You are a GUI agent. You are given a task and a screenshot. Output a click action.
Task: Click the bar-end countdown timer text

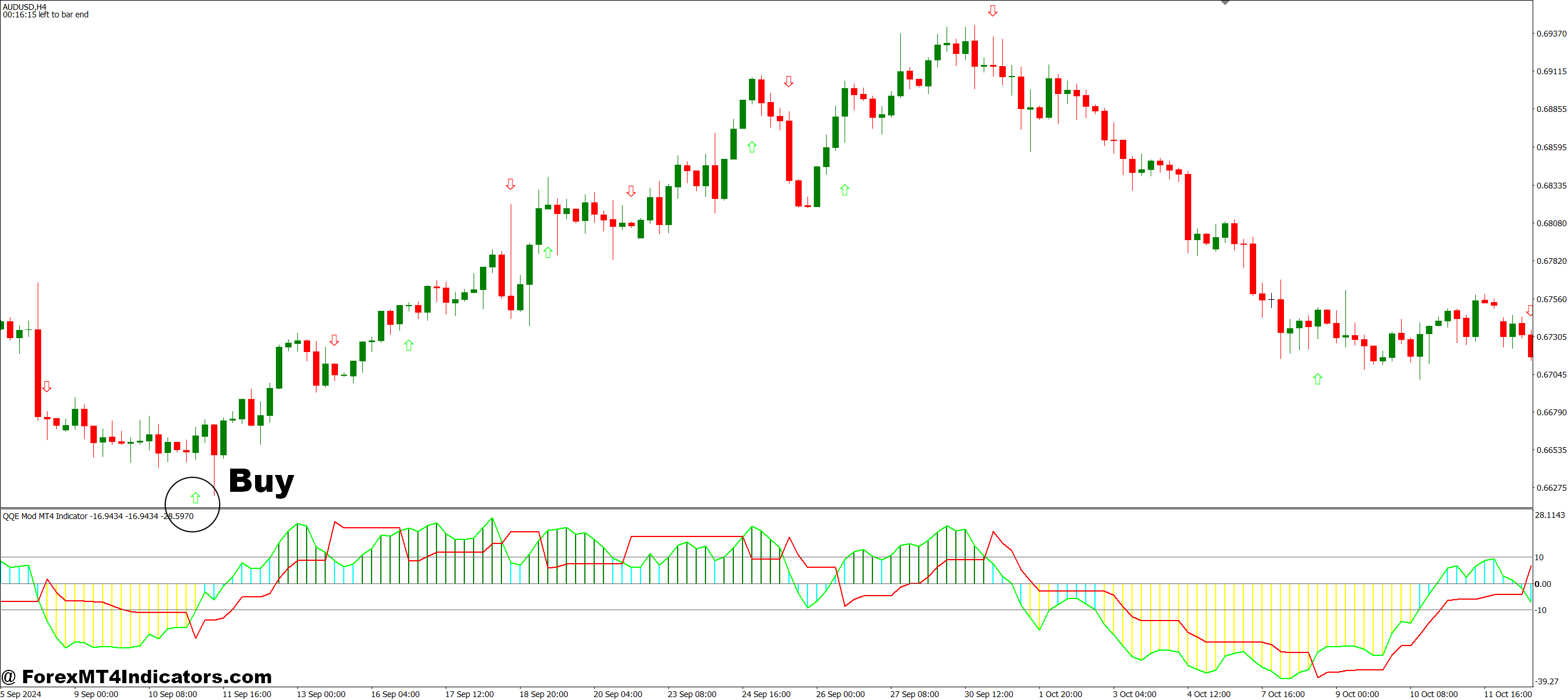click(x=46, y=14)
